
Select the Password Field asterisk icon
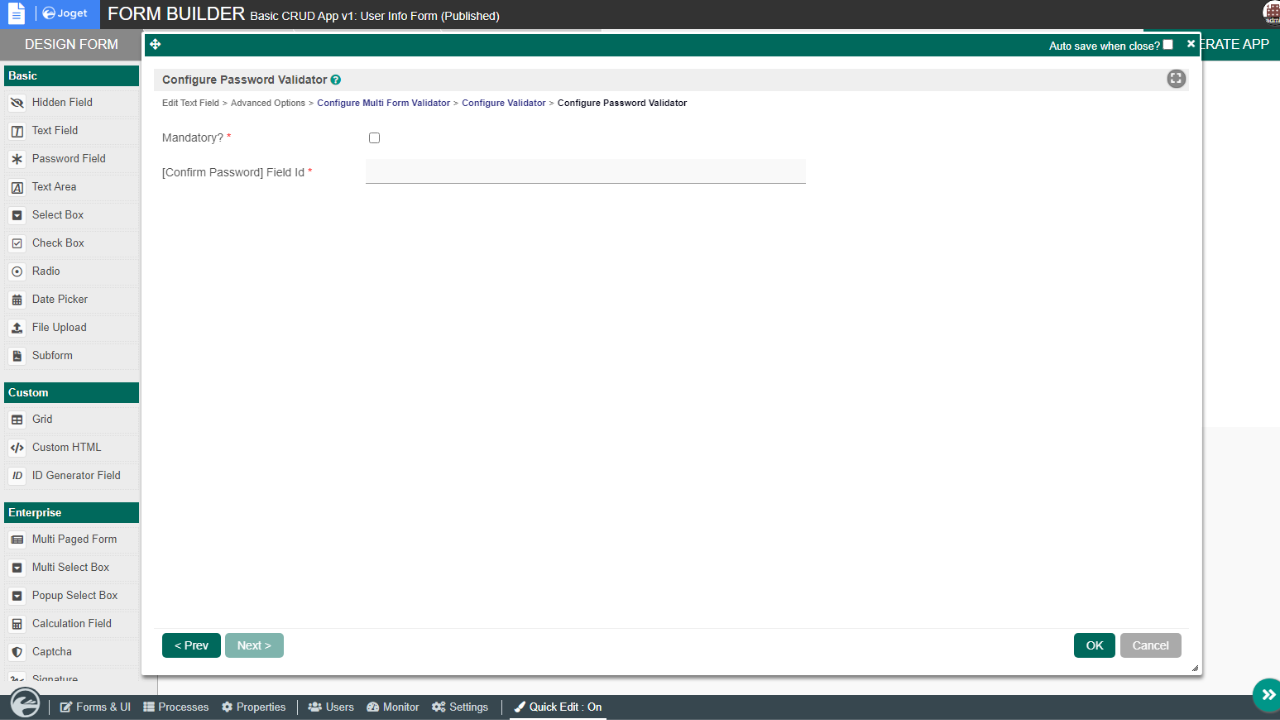(17, 159)
